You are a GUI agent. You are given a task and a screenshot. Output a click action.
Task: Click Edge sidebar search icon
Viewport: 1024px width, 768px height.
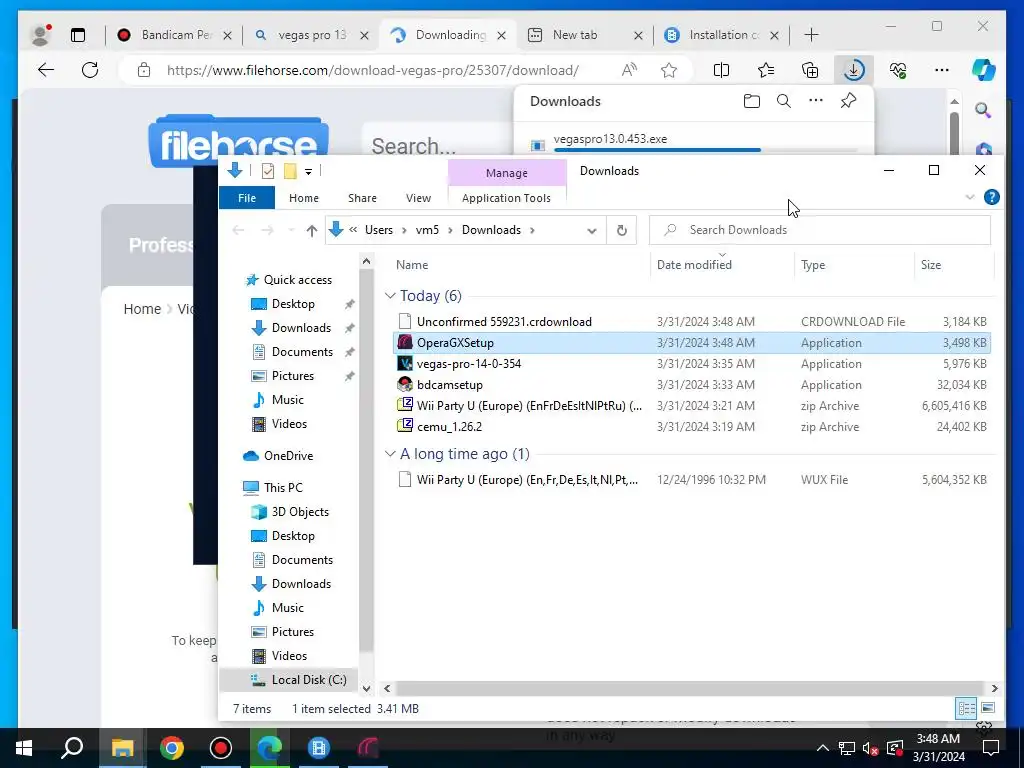pos(983,110)
